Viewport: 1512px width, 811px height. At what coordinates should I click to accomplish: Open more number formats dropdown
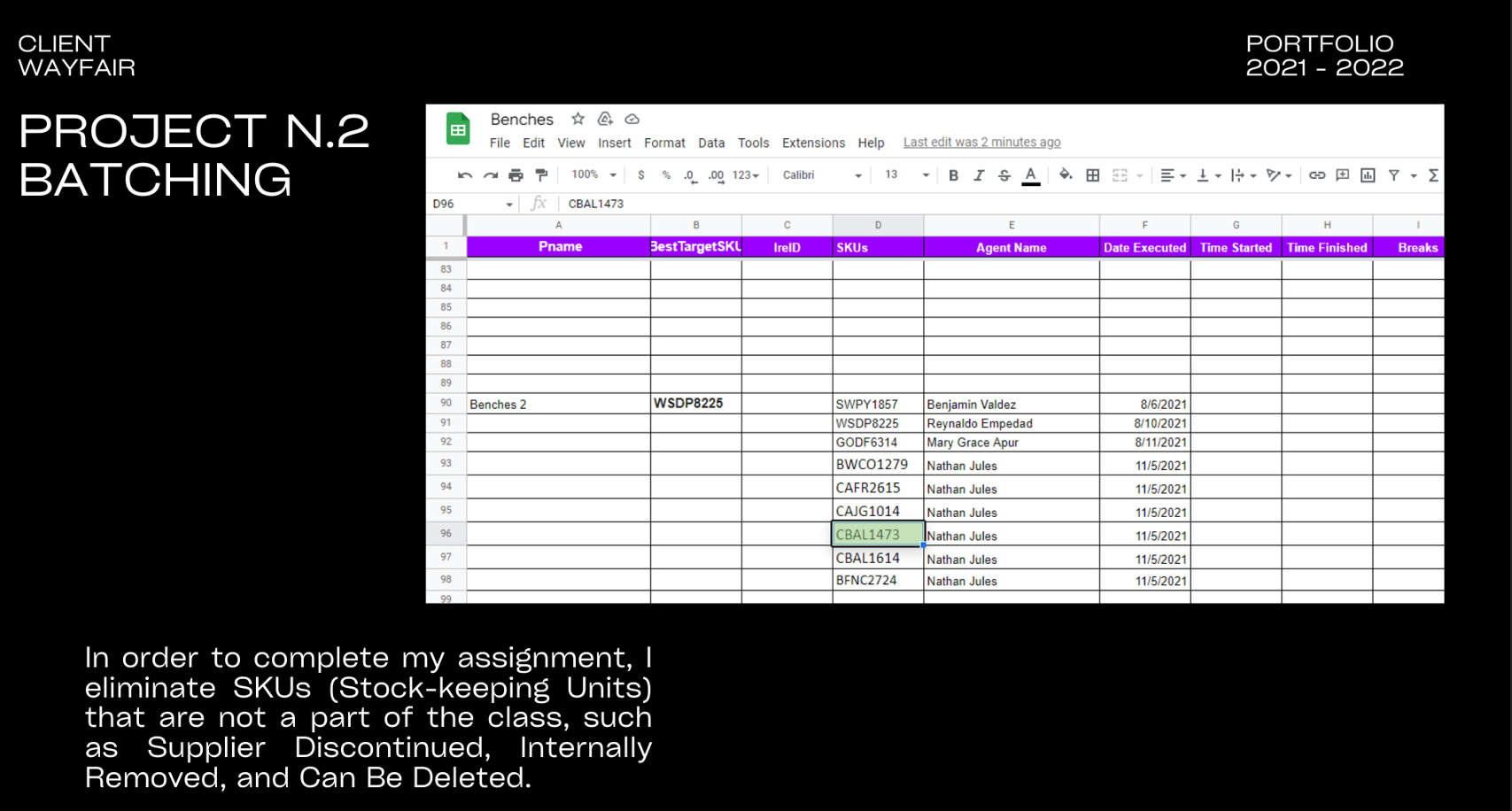click(x=746, y=175)
